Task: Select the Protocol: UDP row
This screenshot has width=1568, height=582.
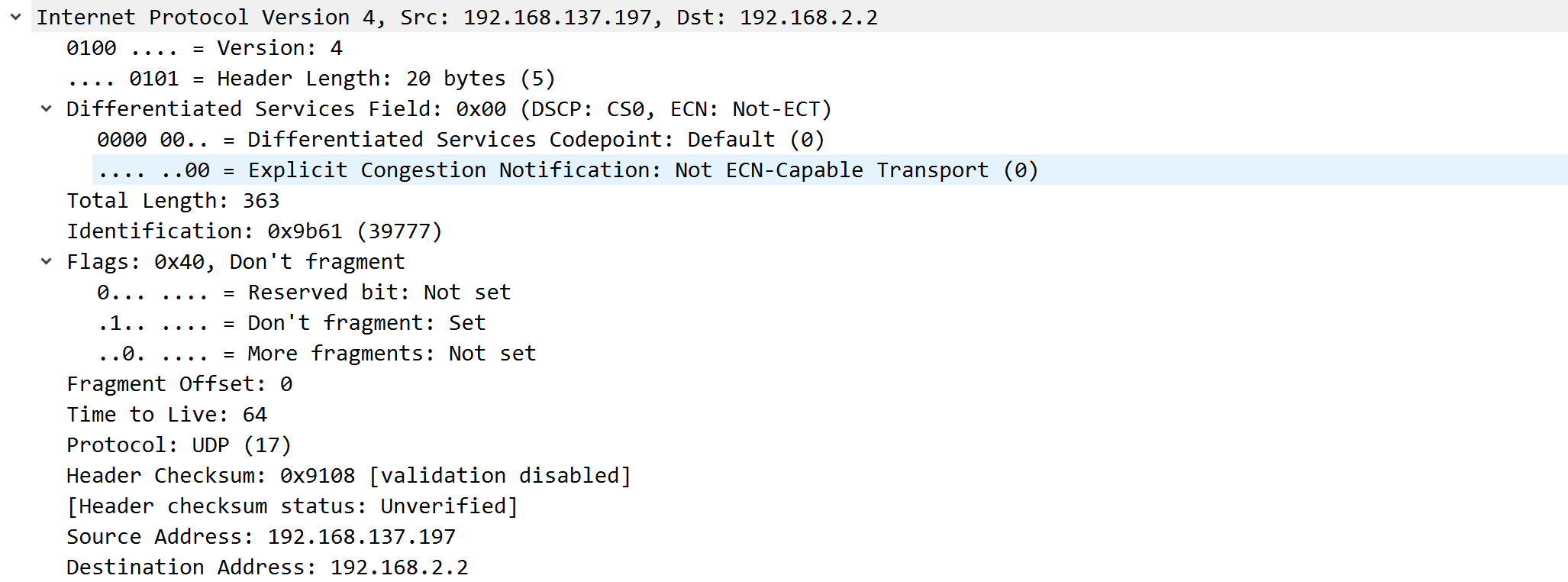Action: [179, 445]
